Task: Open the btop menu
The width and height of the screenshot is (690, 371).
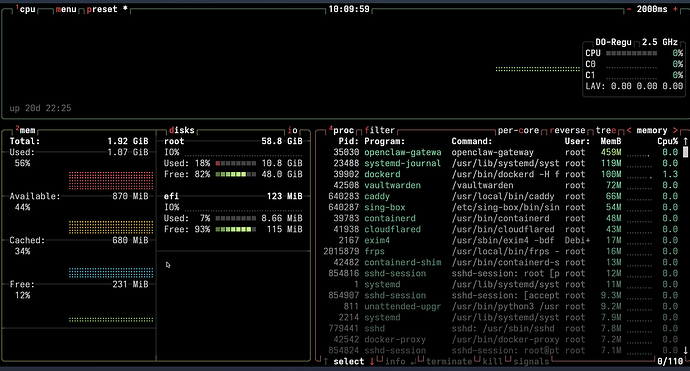Action: tap(66, 9)
